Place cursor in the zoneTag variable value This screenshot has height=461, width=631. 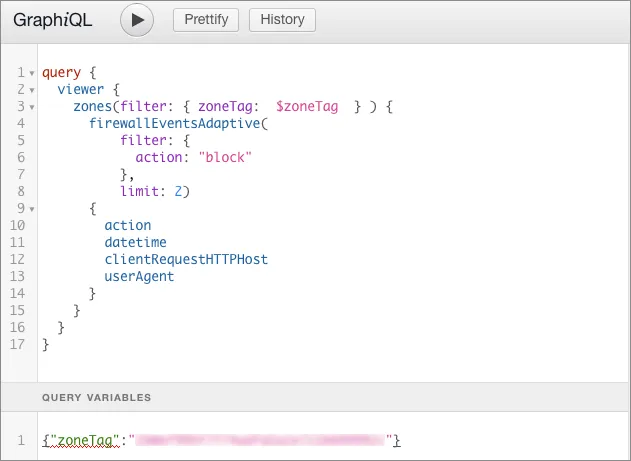[x=260, y=440]
